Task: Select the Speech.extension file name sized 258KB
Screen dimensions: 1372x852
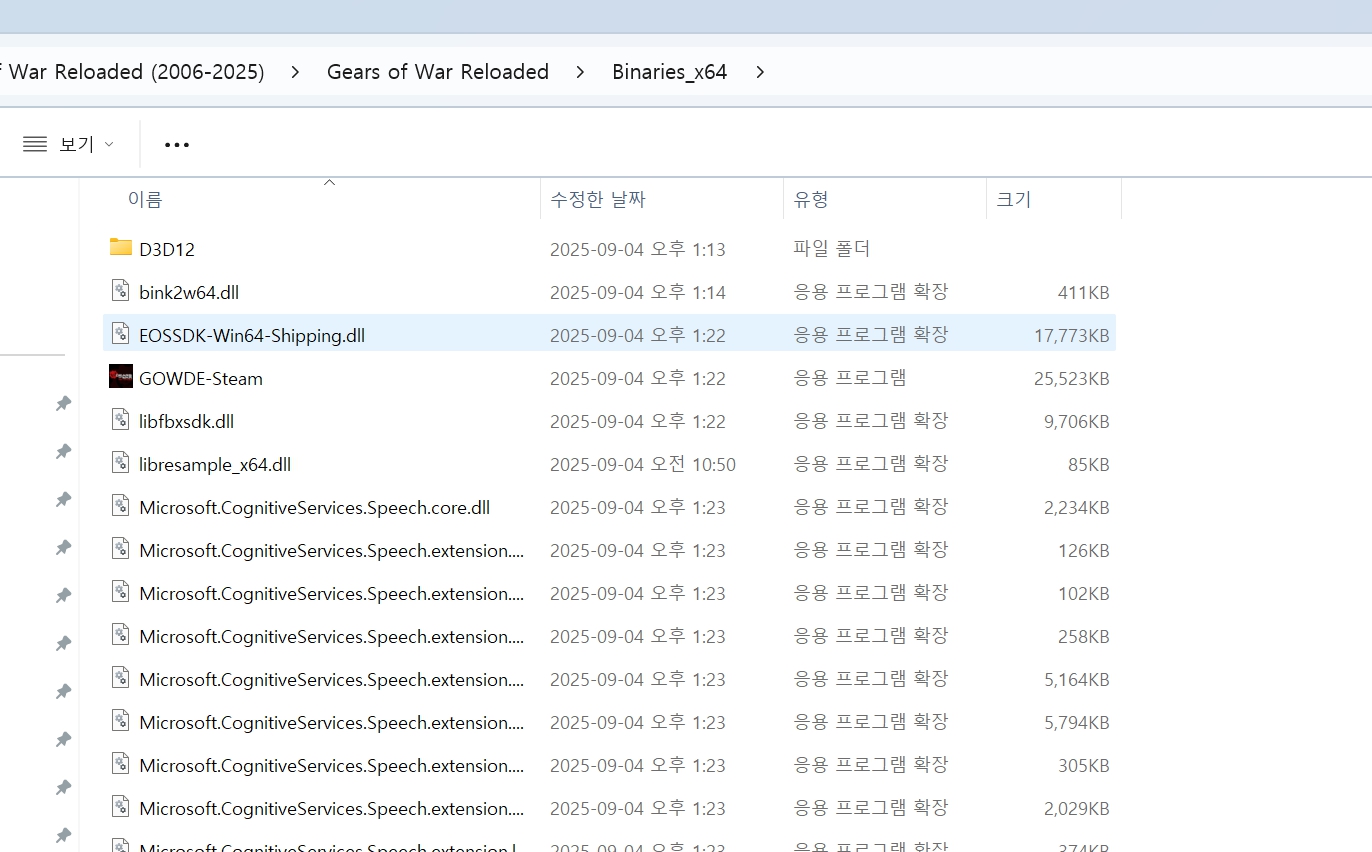Action: pyautogui.click(x=332, y=636)
